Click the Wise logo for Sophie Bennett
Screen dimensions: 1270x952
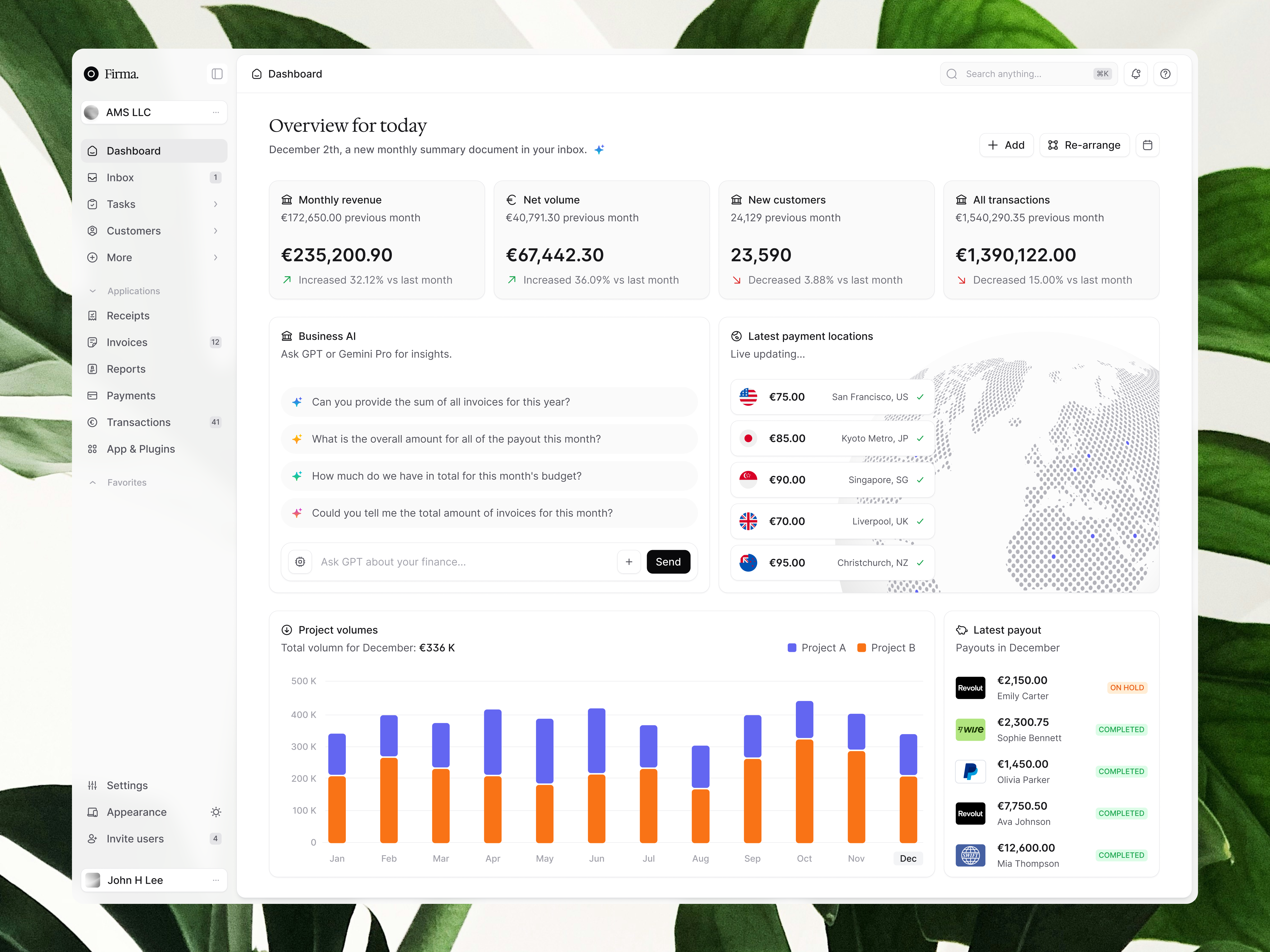tap(970, 730)
